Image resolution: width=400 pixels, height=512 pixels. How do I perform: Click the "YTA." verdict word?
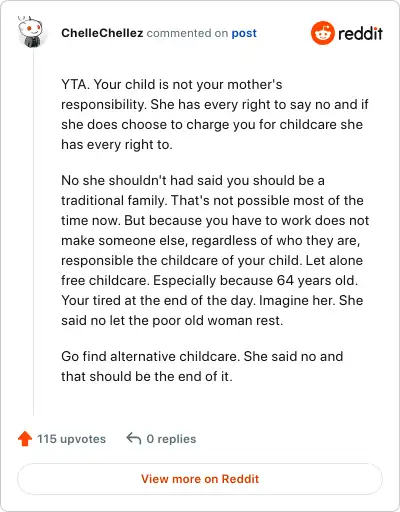(75, 84)
